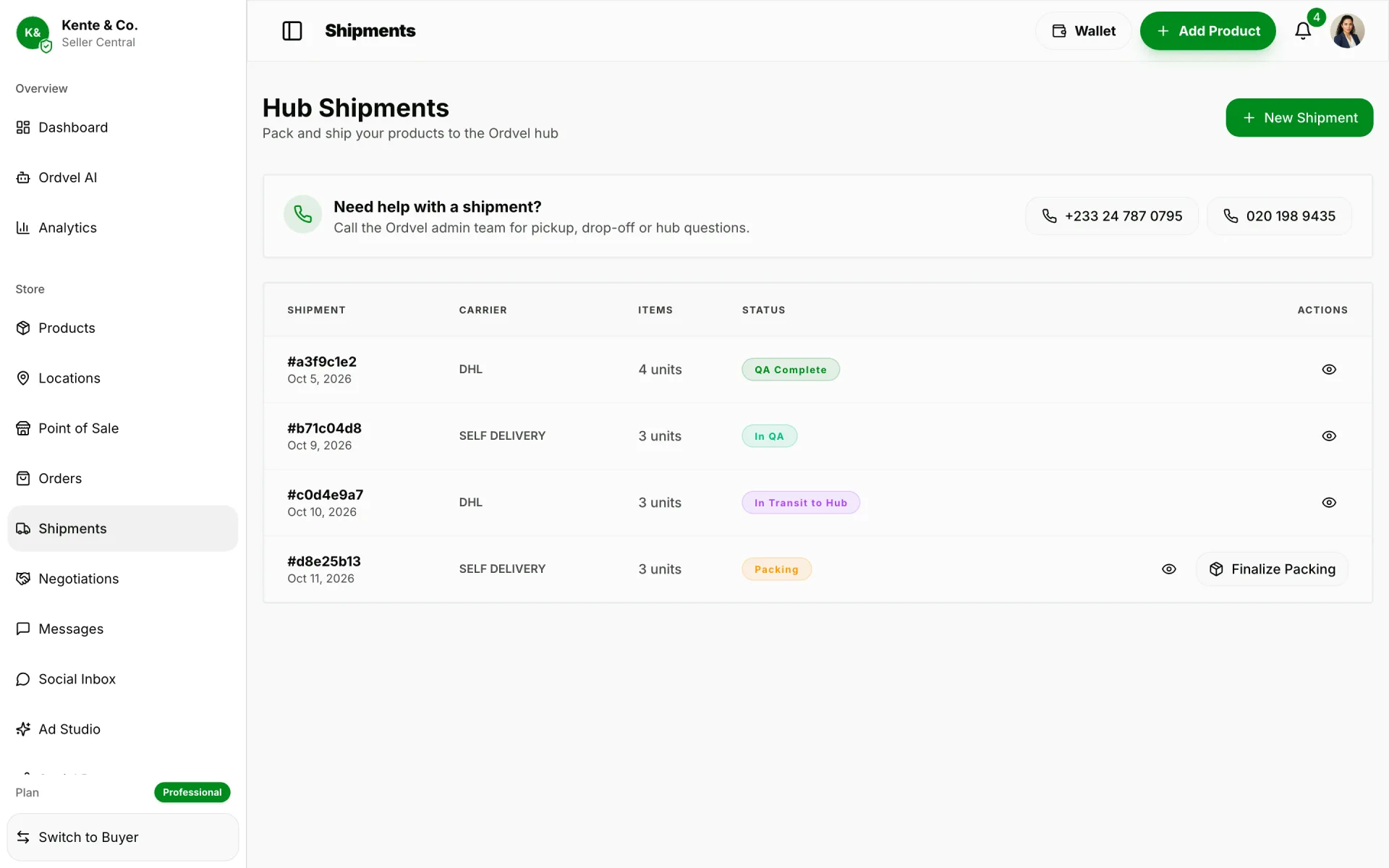Click the STATUS column header
The image size is (1389, 868).
tap(763, 310)
